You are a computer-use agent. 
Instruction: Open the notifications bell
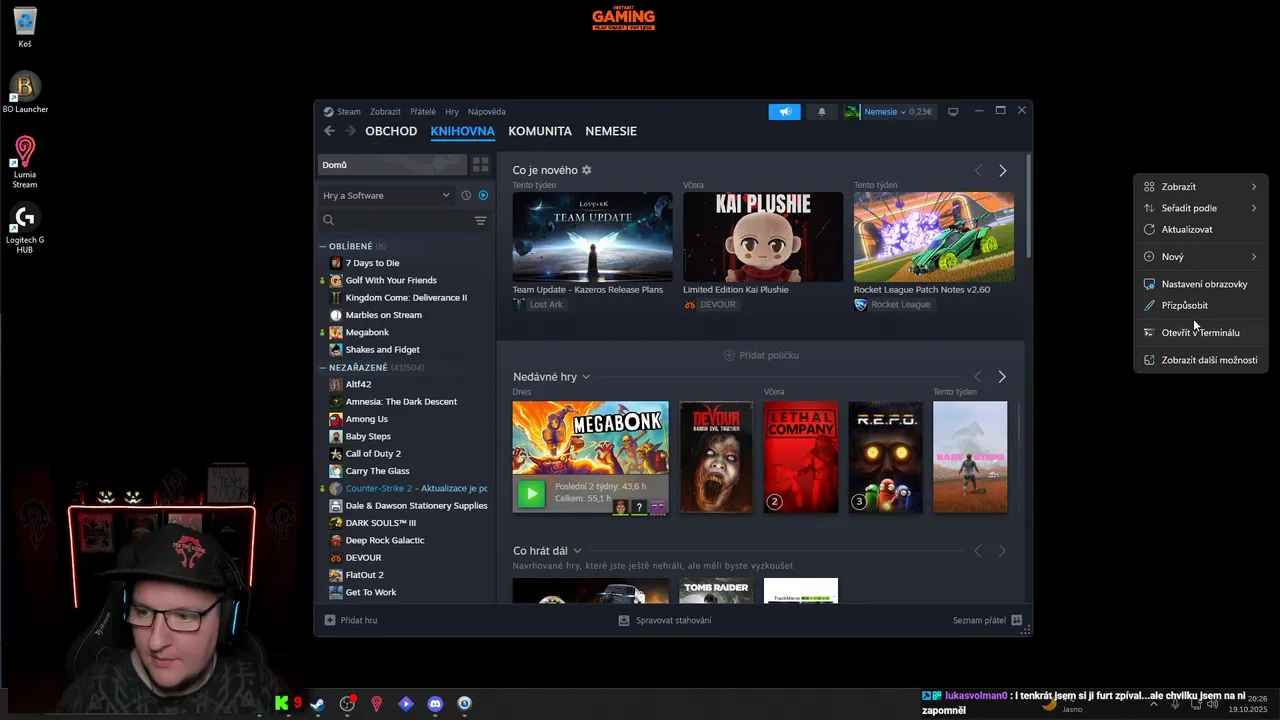(822, 112)
